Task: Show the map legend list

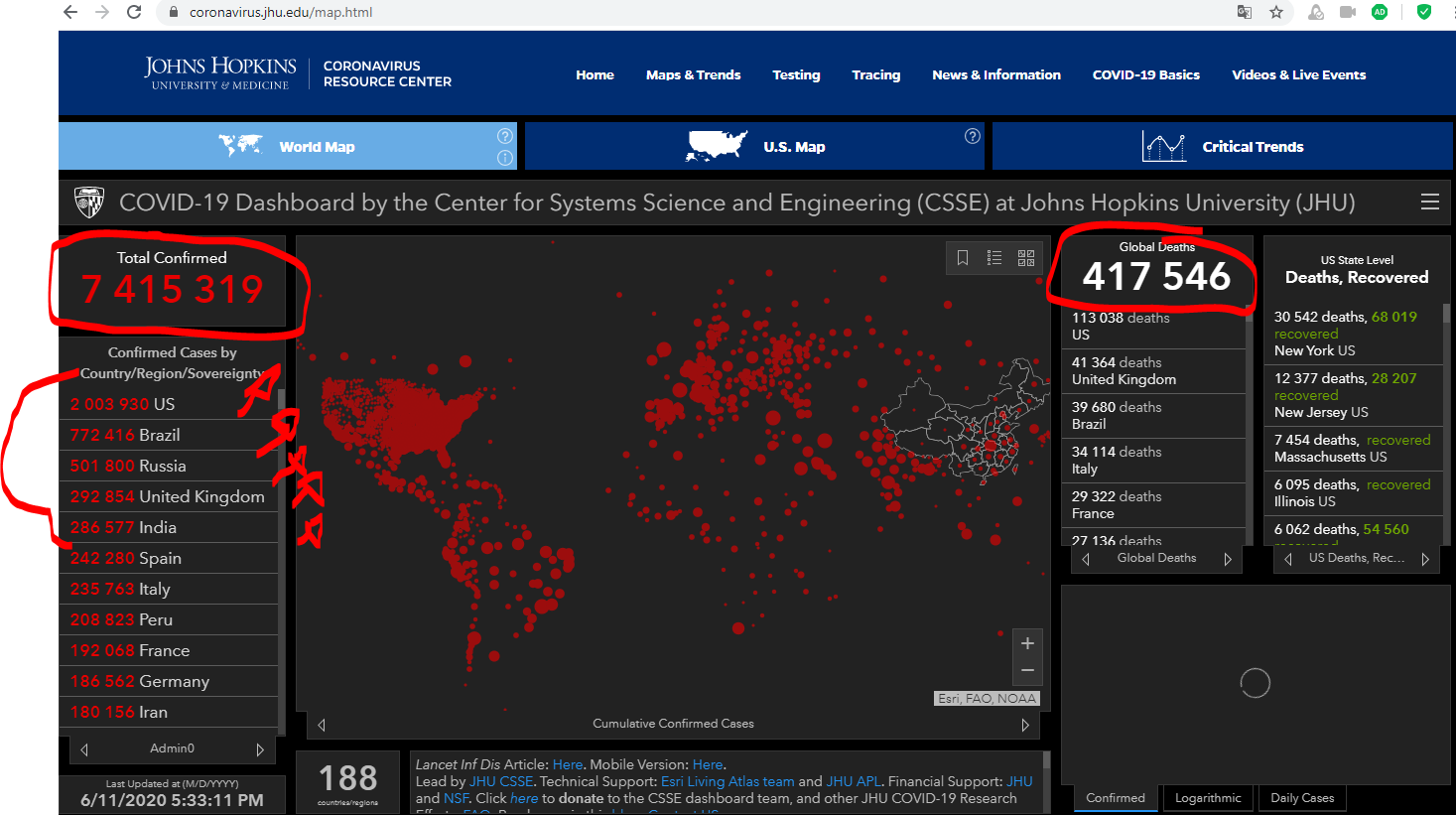Action: (x=994, y=258)
